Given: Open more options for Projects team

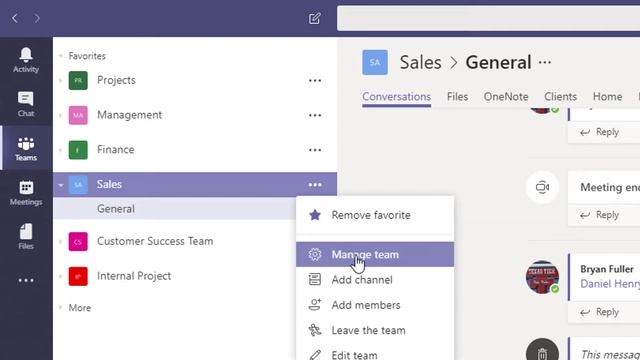Looking at the screenshot, I should (315, 80).
